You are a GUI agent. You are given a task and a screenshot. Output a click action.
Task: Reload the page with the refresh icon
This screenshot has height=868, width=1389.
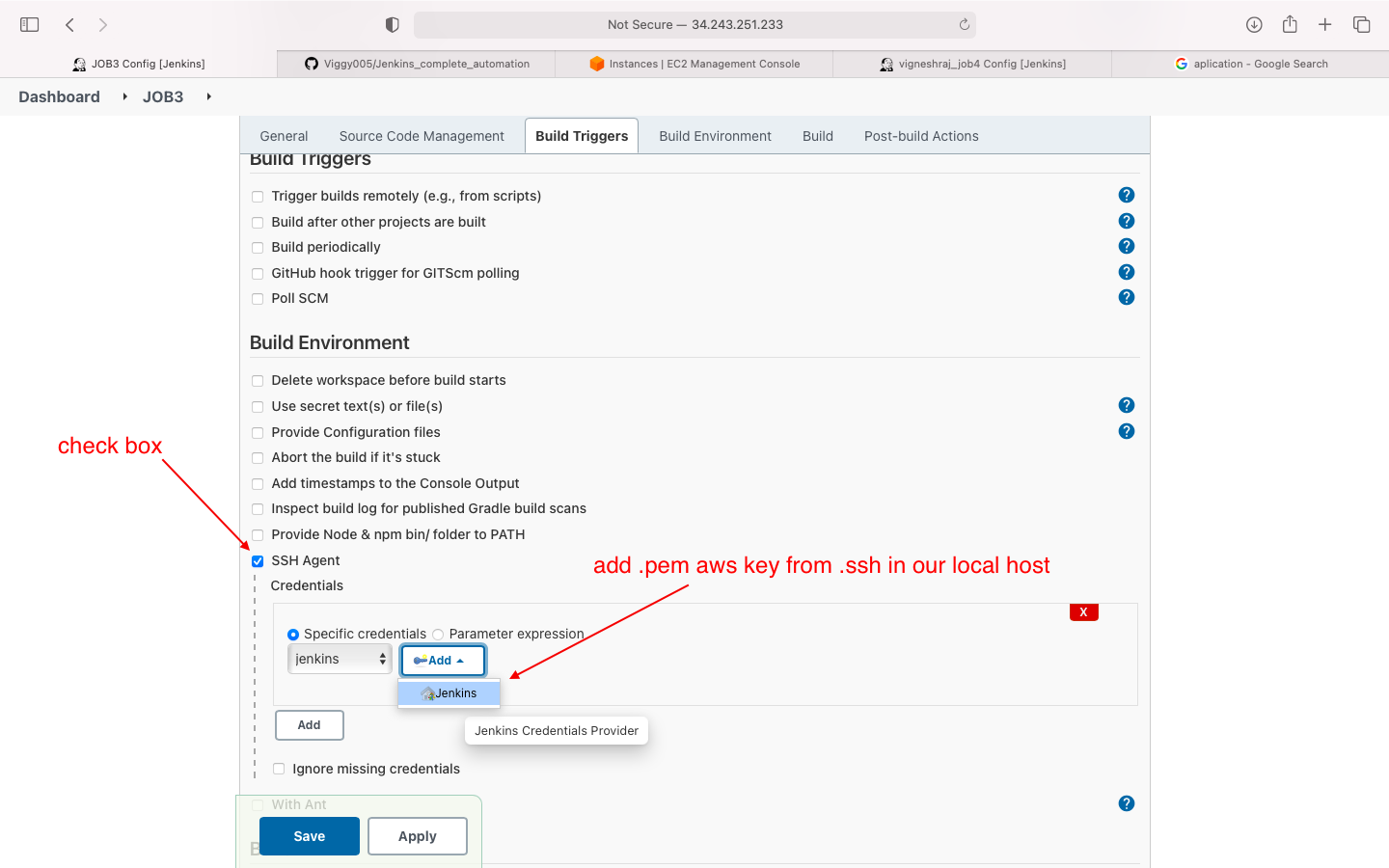tap(964, 25)
